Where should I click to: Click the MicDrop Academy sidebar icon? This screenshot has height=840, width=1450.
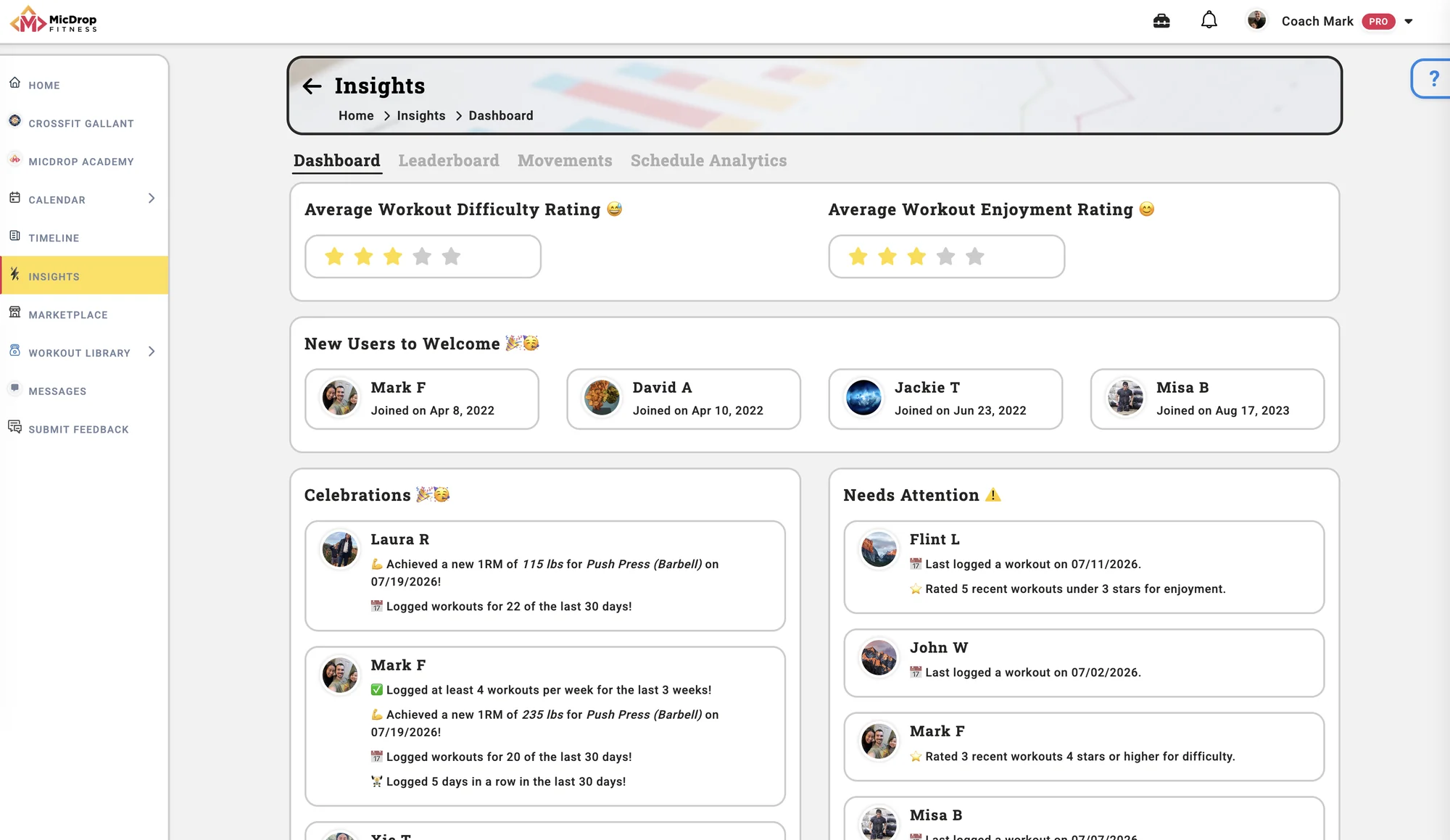pyautogui.click(x=14, y=159)
